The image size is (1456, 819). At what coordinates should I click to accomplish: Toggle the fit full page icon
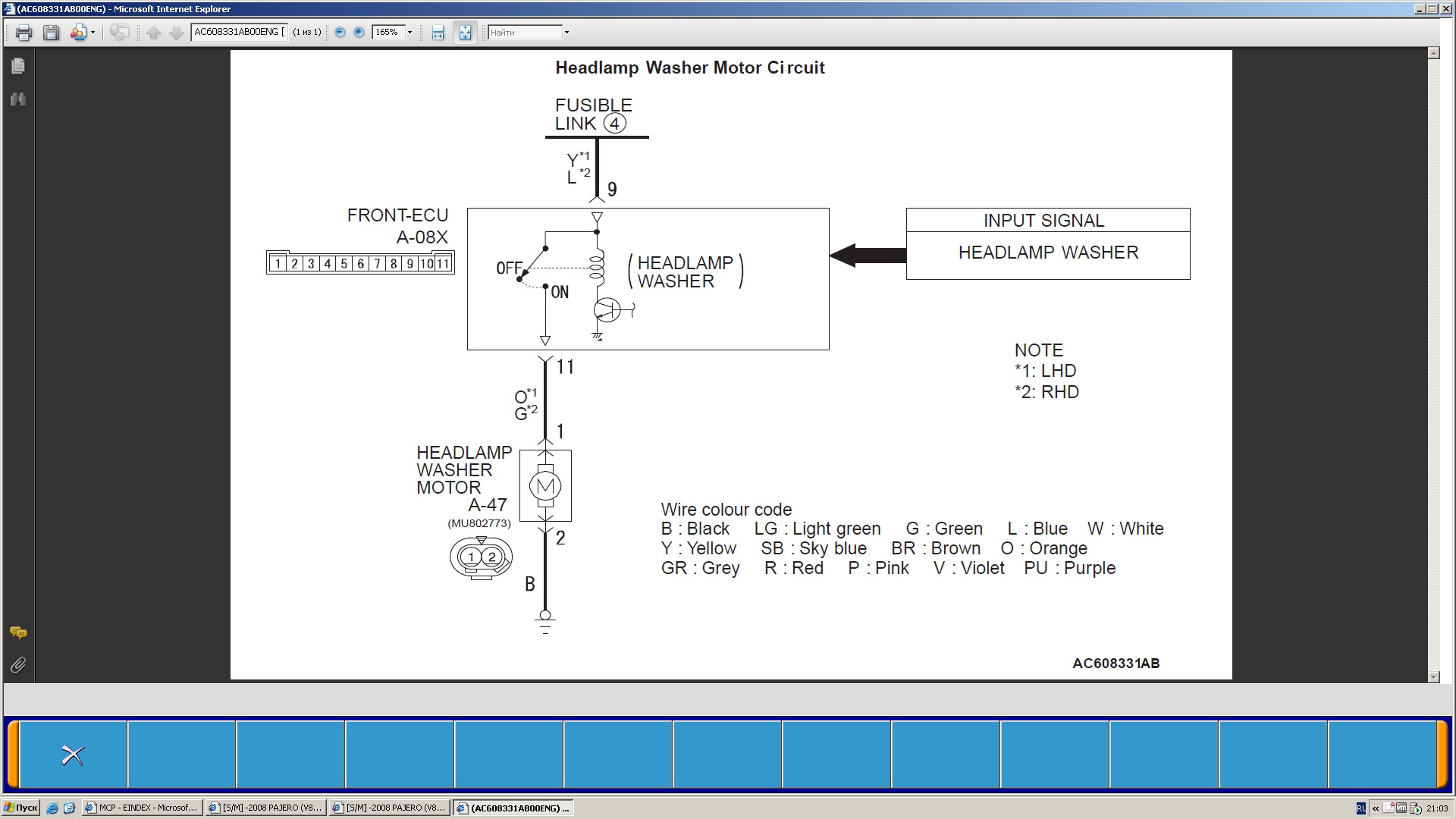(x=465, y=33)
